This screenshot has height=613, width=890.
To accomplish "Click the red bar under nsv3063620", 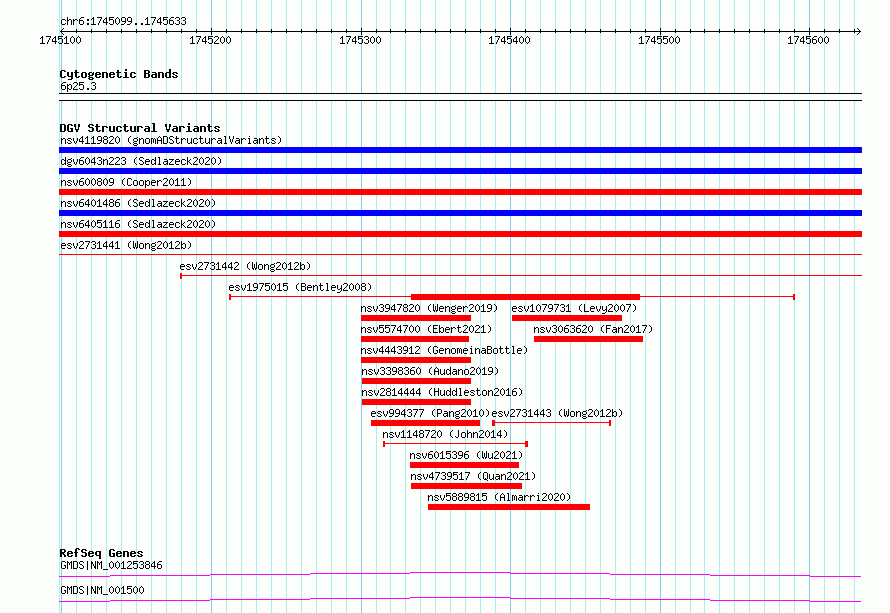I will [x=589, y=339].
